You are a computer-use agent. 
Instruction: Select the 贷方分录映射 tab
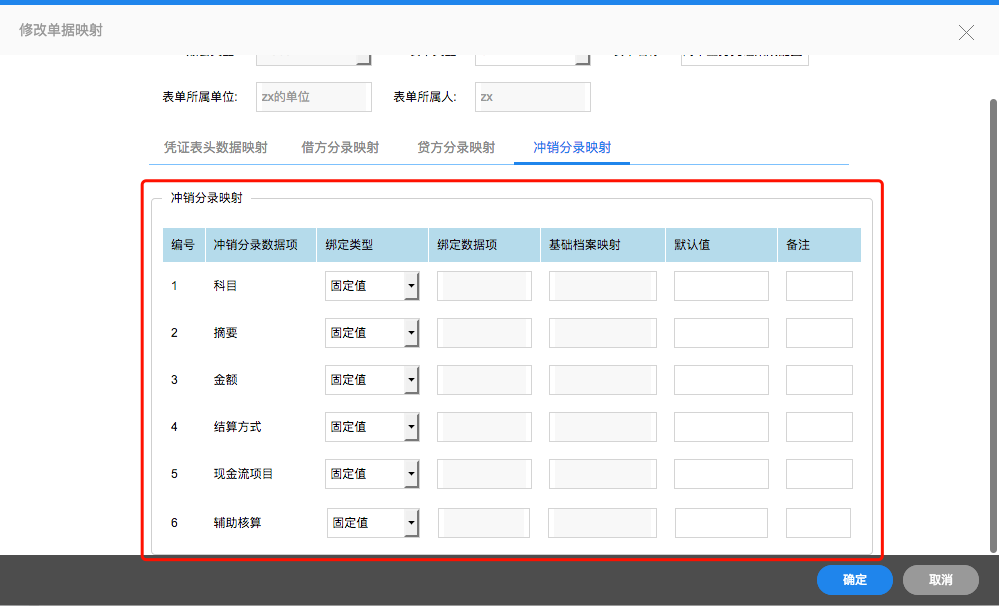click(456, 147)
